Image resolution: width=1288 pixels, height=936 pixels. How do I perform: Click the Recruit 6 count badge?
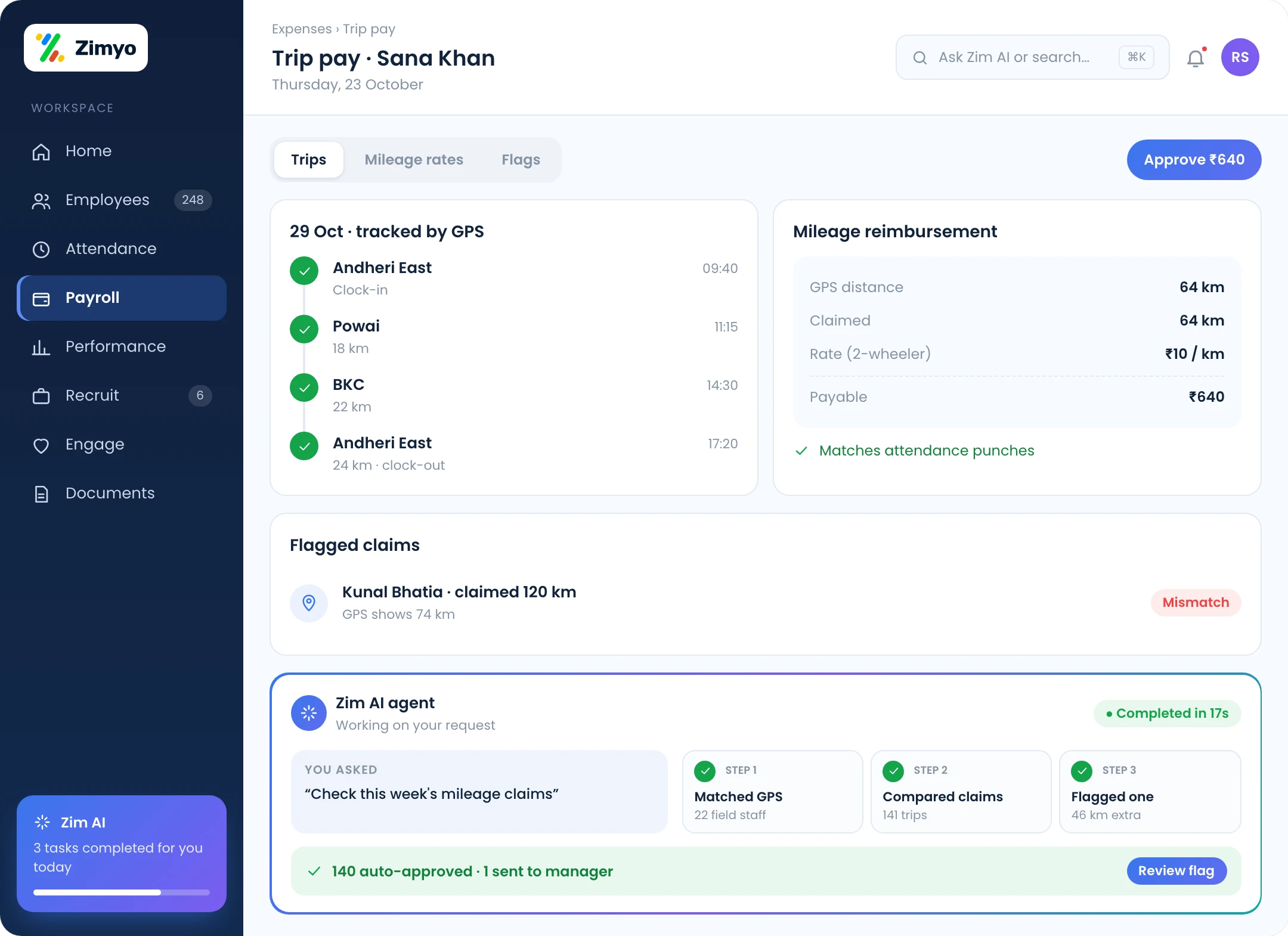click(200, 395)
